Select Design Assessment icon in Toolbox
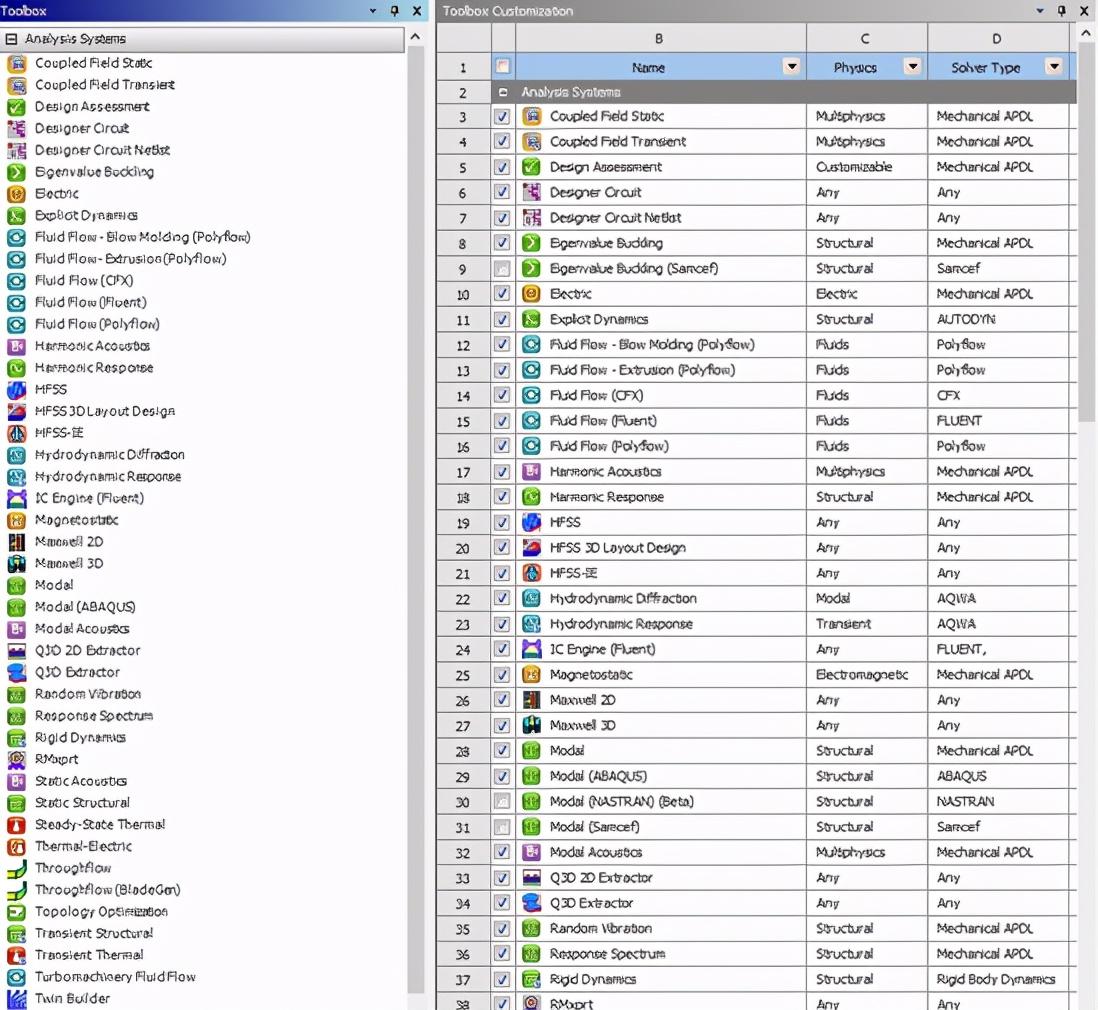The height and width of the screenshot is (1010, 1098). pyautogui.click(x=16, y=107)
